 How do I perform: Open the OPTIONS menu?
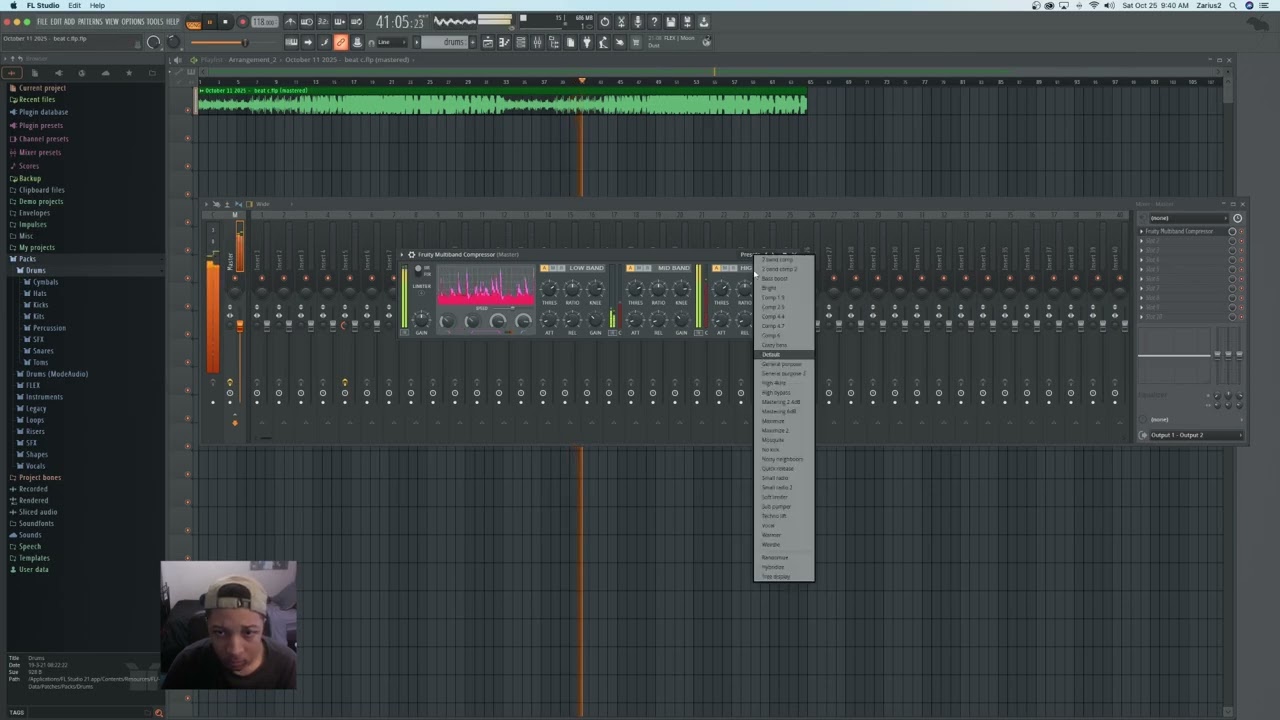click(x=133, y=21)
